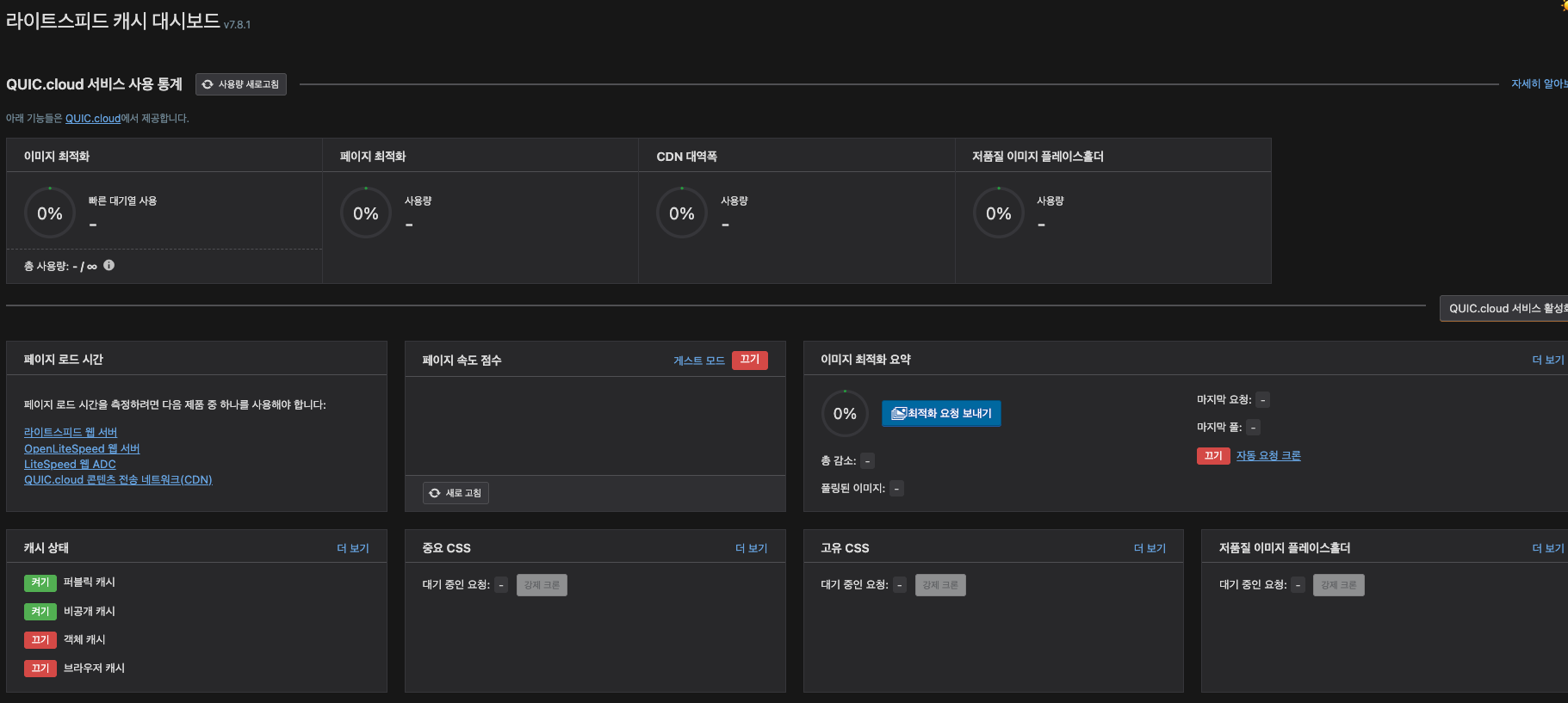Click 더 보기 in 캐시 상태 panel

tap(353, 548)
